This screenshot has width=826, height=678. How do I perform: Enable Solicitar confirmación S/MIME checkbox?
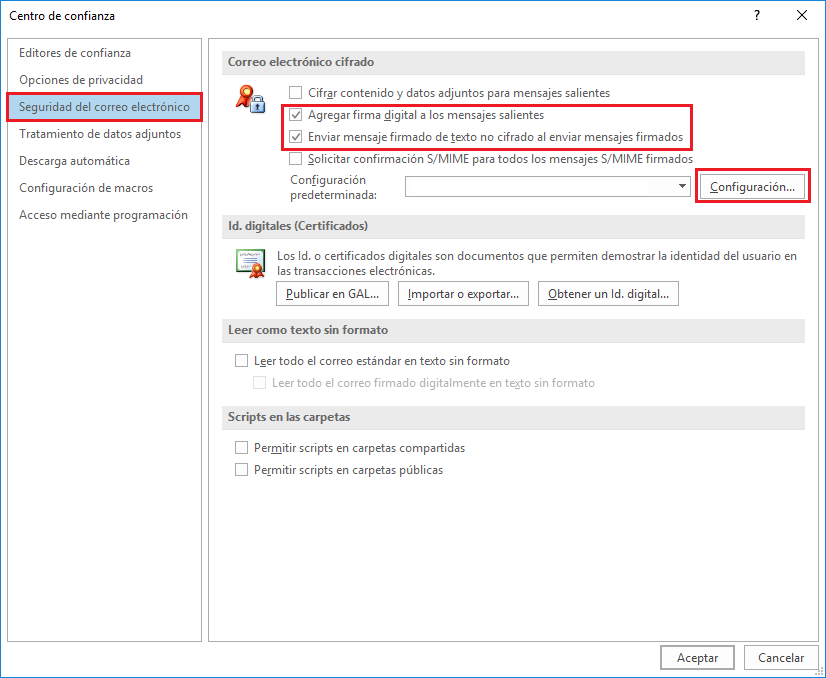click(295, 158)
